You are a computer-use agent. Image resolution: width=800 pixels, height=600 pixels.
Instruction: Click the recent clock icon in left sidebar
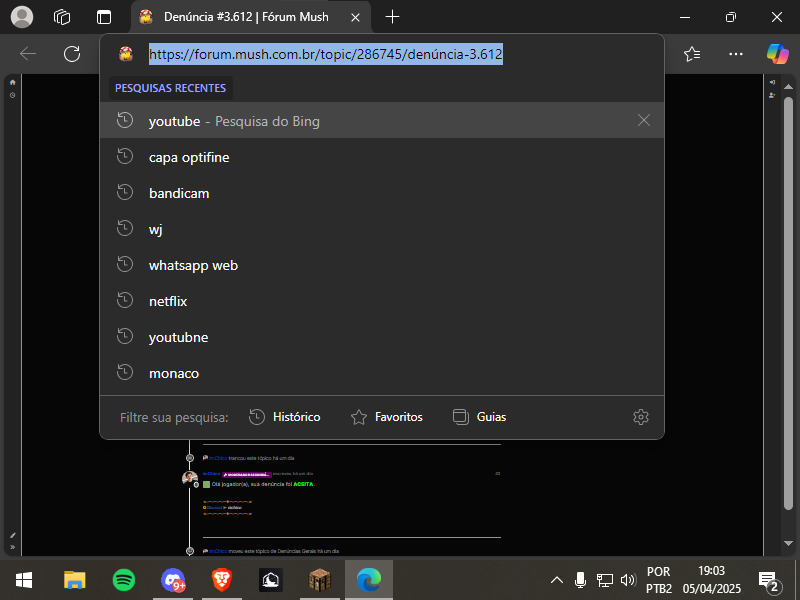12,95
